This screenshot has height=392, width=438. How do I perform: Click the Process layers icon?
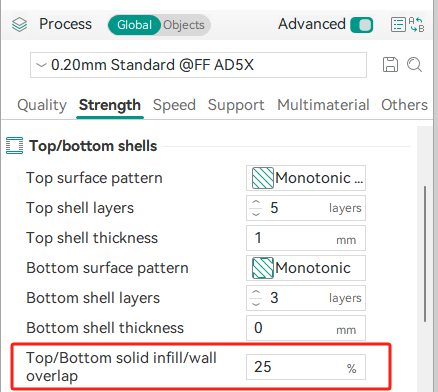click(19, 24)
